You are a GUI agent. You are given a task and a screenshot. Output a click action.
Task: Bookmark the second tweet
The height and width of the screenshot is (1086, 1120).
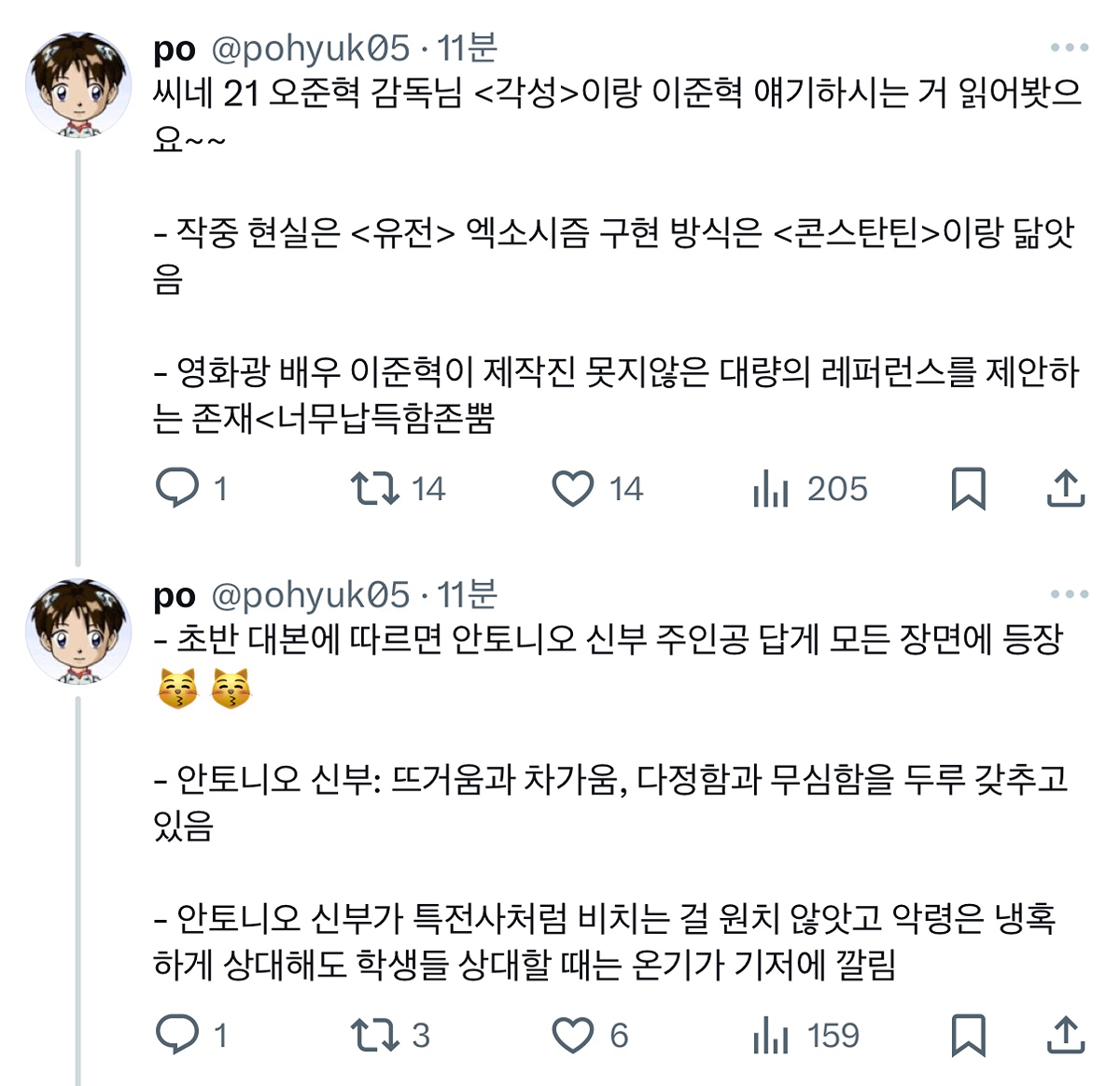[968, 1035]
